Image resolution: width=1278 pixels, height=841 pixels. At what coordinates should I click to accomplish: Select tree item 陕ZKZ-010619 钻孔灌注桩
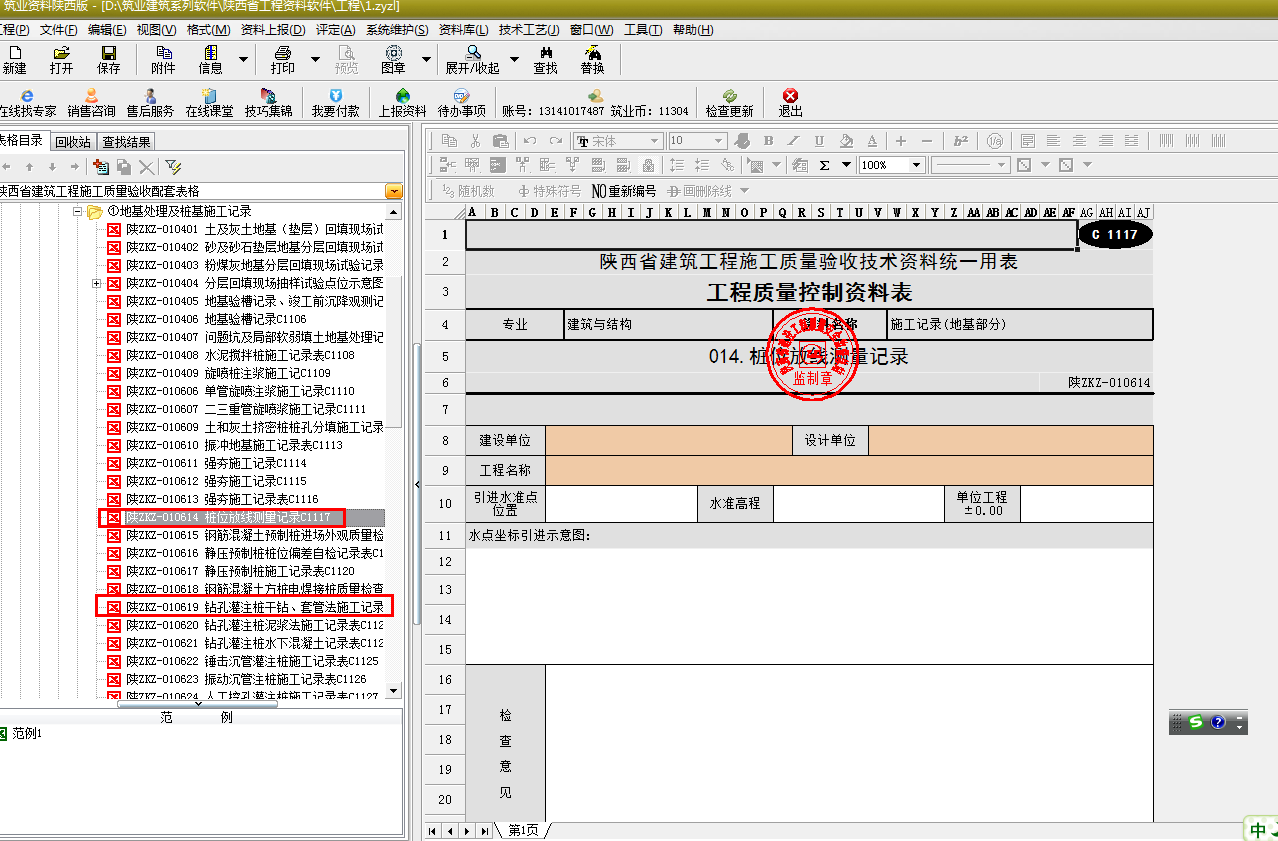coord(254,607)
